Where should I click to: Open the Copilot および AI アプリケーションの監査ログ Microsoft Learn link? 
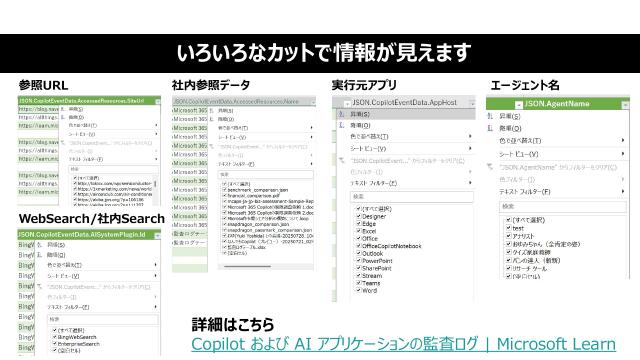click(x=403, y=344)
